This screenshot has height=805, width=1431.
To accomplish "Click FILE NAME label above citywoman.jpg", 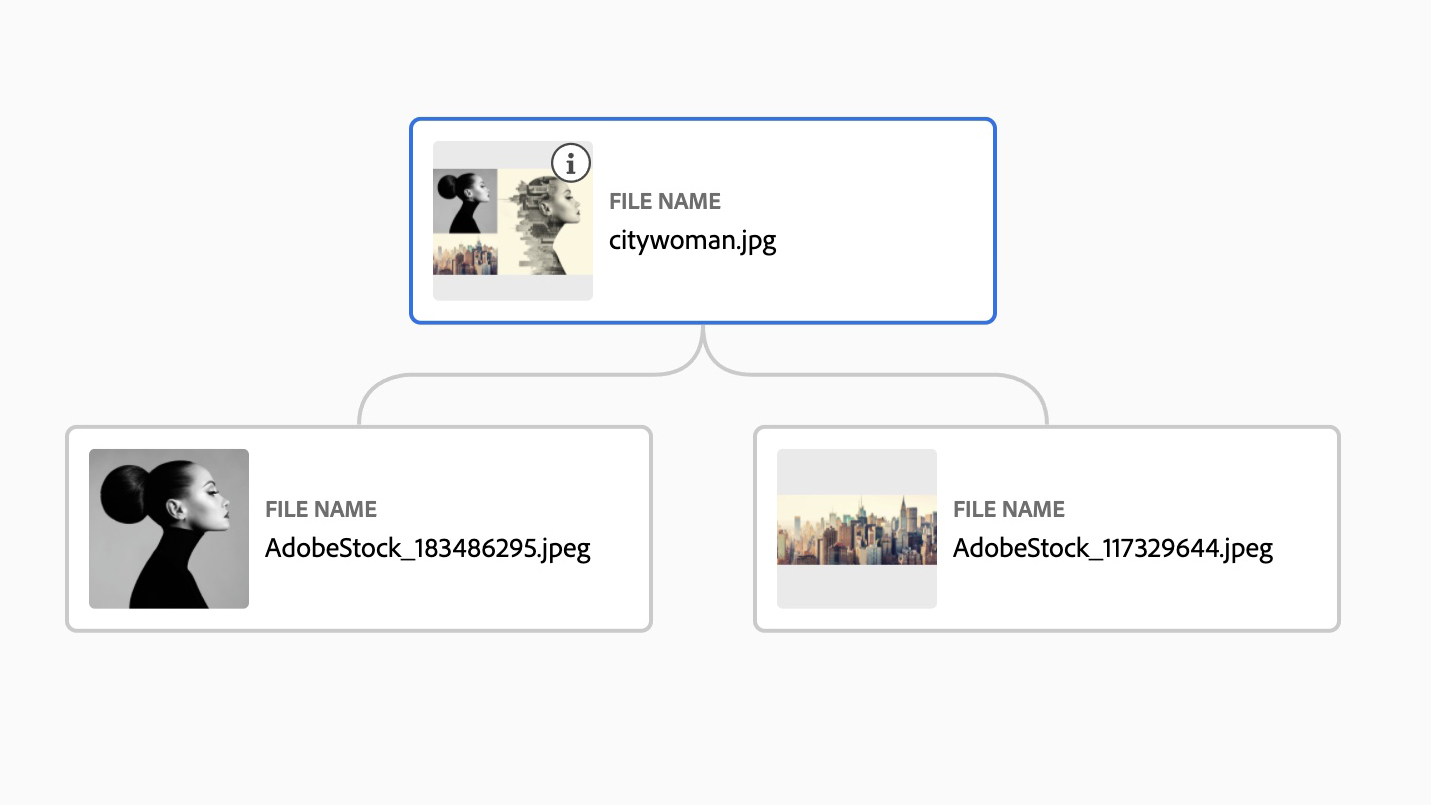I will pos(665,202).
